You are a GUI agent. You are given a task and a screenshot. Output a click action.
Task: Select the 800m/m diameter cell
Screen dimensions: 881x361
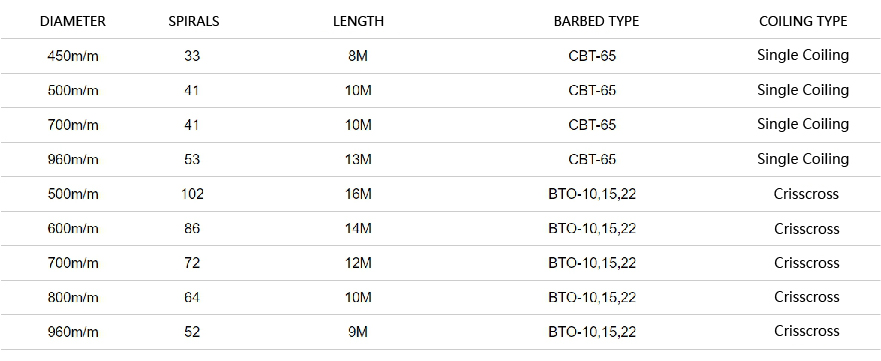pyautogui.click(x=73, y=298)
